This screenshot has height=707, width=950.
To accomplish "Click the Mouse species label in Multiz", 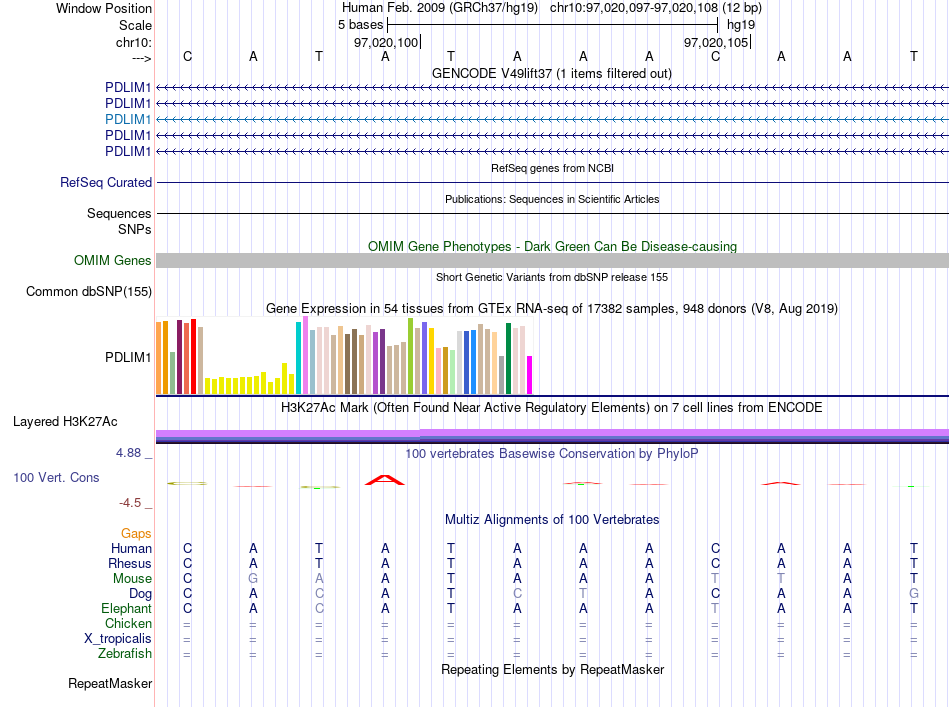I will pyautogui.click(x=132, y=579).
